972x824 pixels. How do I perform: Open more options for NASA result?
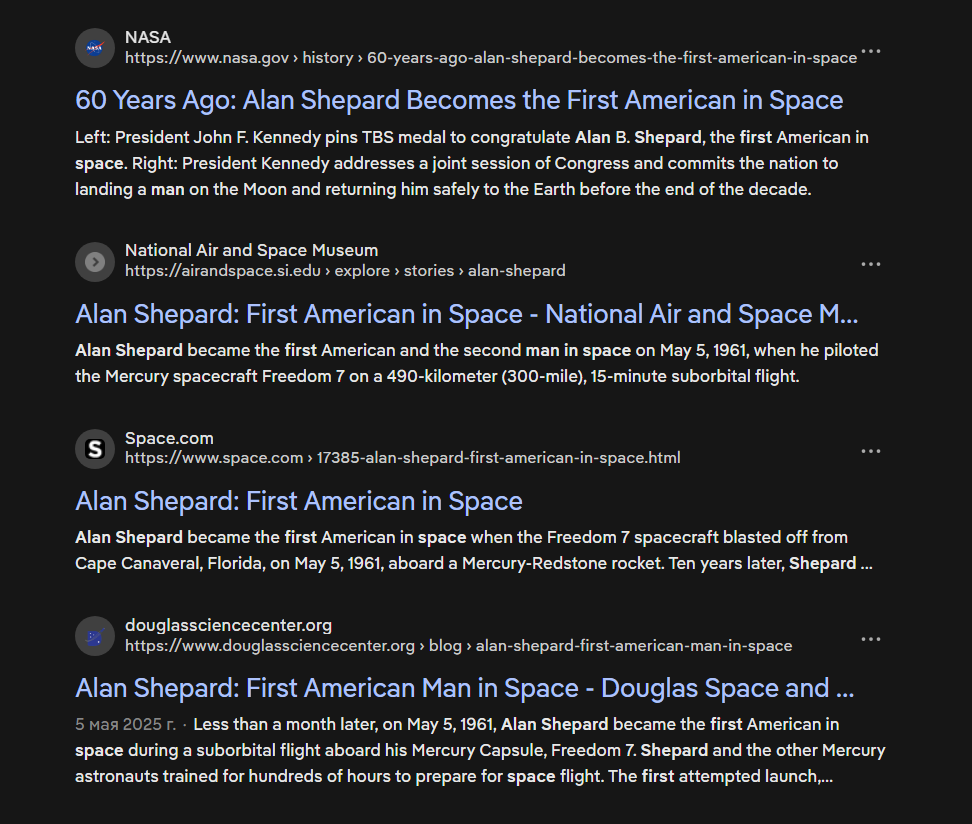click(x=871, y=51)
